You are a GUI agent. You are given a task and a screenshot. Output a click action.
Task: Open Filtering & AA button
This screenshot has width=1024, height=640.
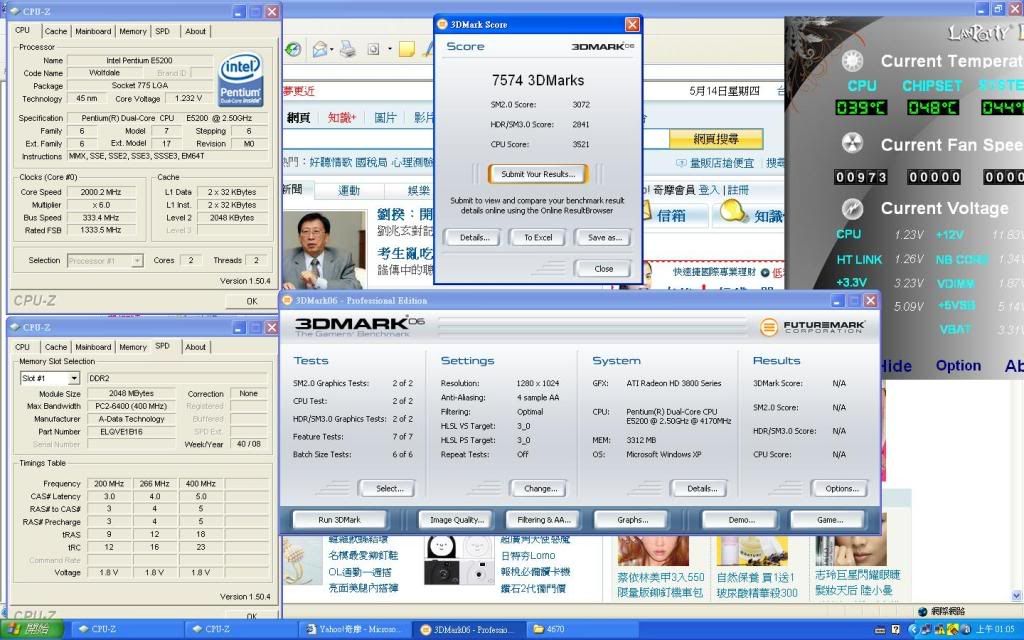(x=543, y=520)
